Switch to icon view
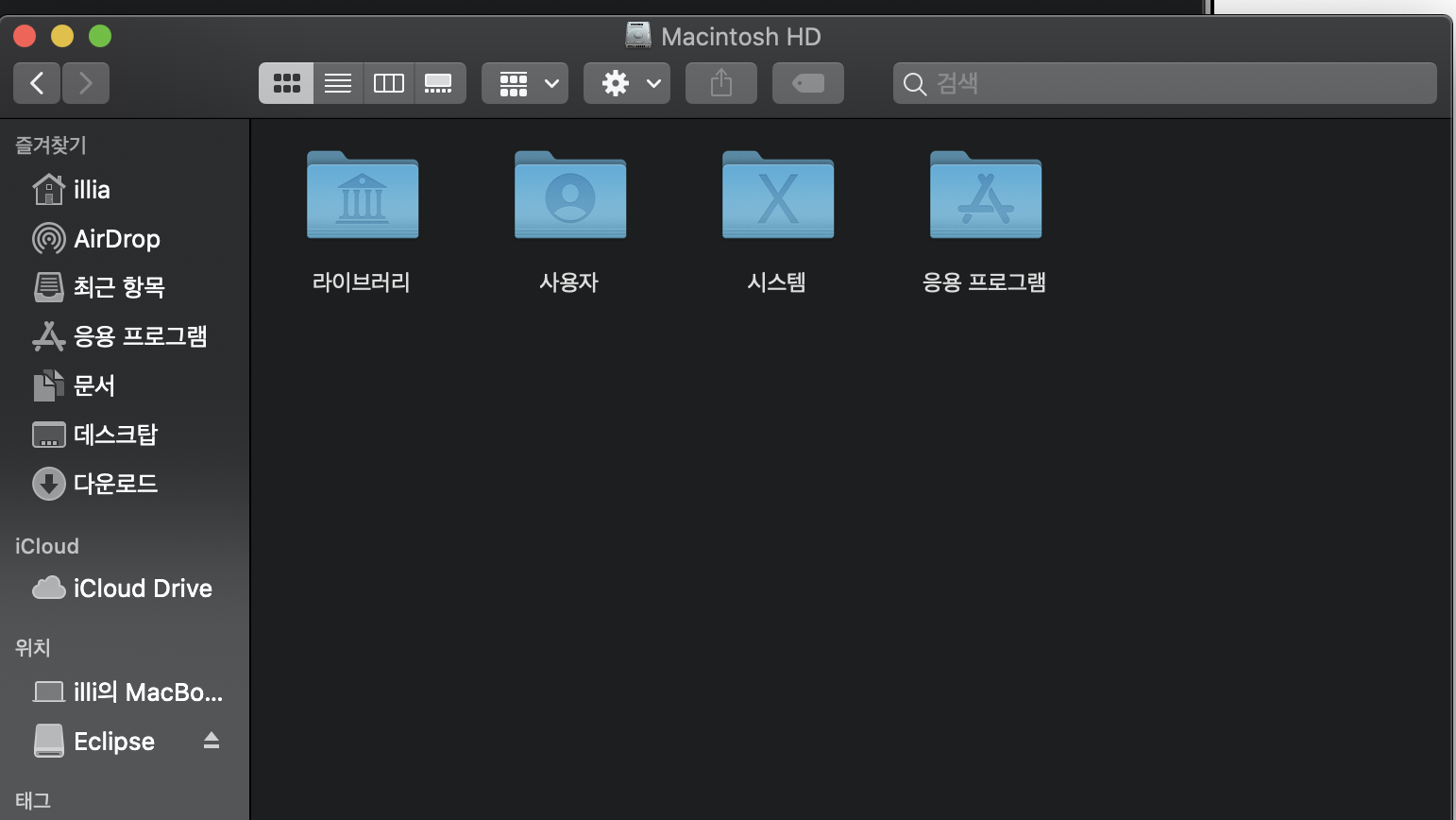 click(x=286, y=83)
